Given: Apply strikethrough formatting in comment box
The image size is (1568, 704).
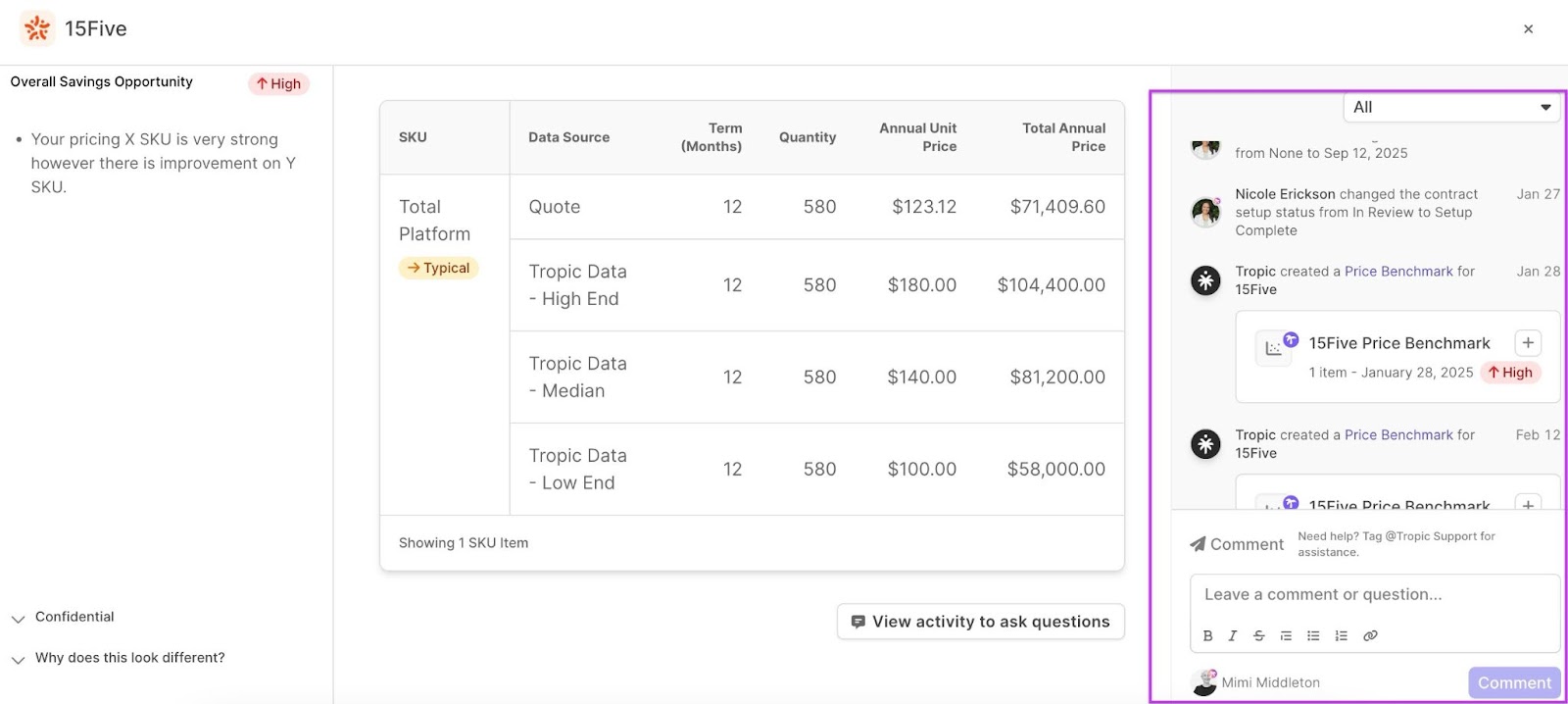Looking at the screenshot, I should click(1259, 635).
